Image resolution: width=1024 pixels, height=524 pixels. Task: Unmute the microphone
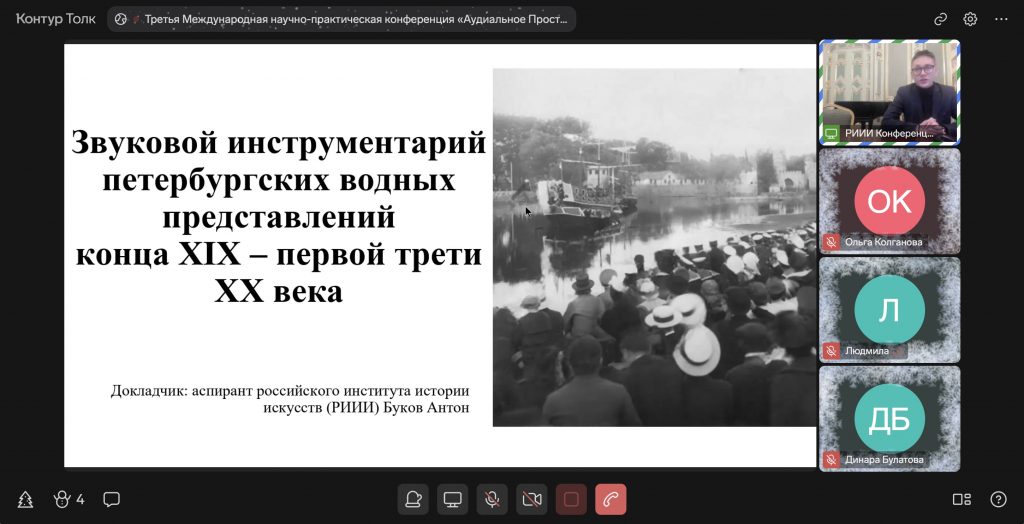[x=492, y=499]
